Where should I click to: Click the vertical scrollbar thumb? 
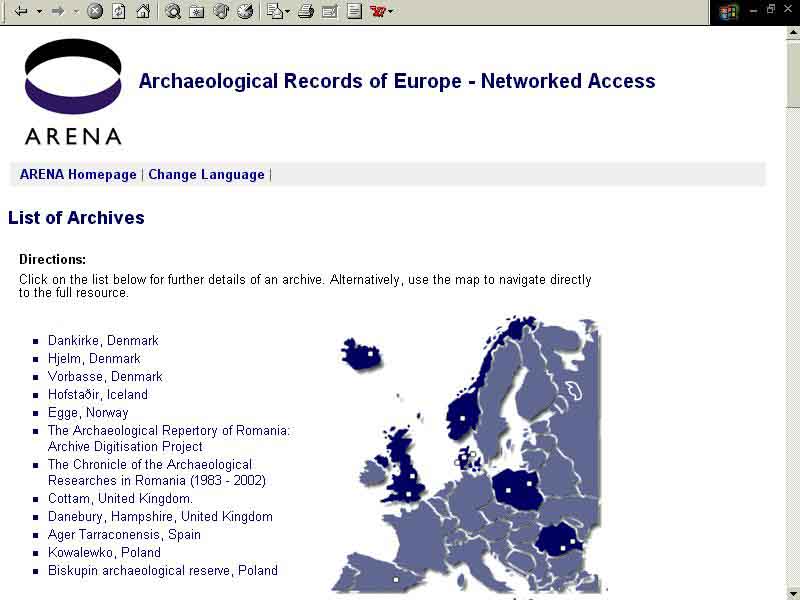pos(793,74)
